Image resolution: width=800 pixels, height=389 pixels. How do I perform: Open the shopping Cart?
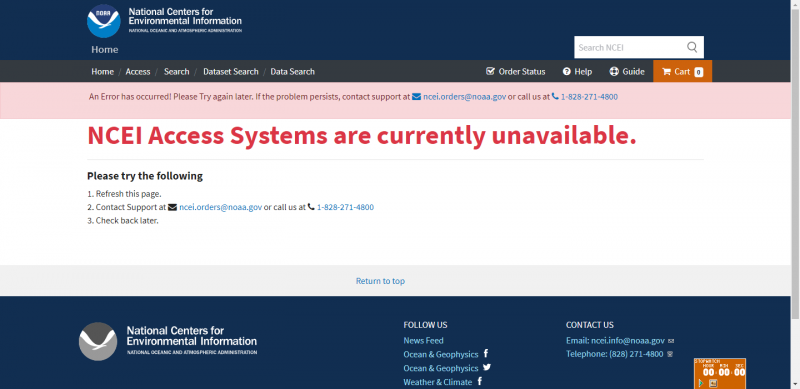(x=682, y=71)
